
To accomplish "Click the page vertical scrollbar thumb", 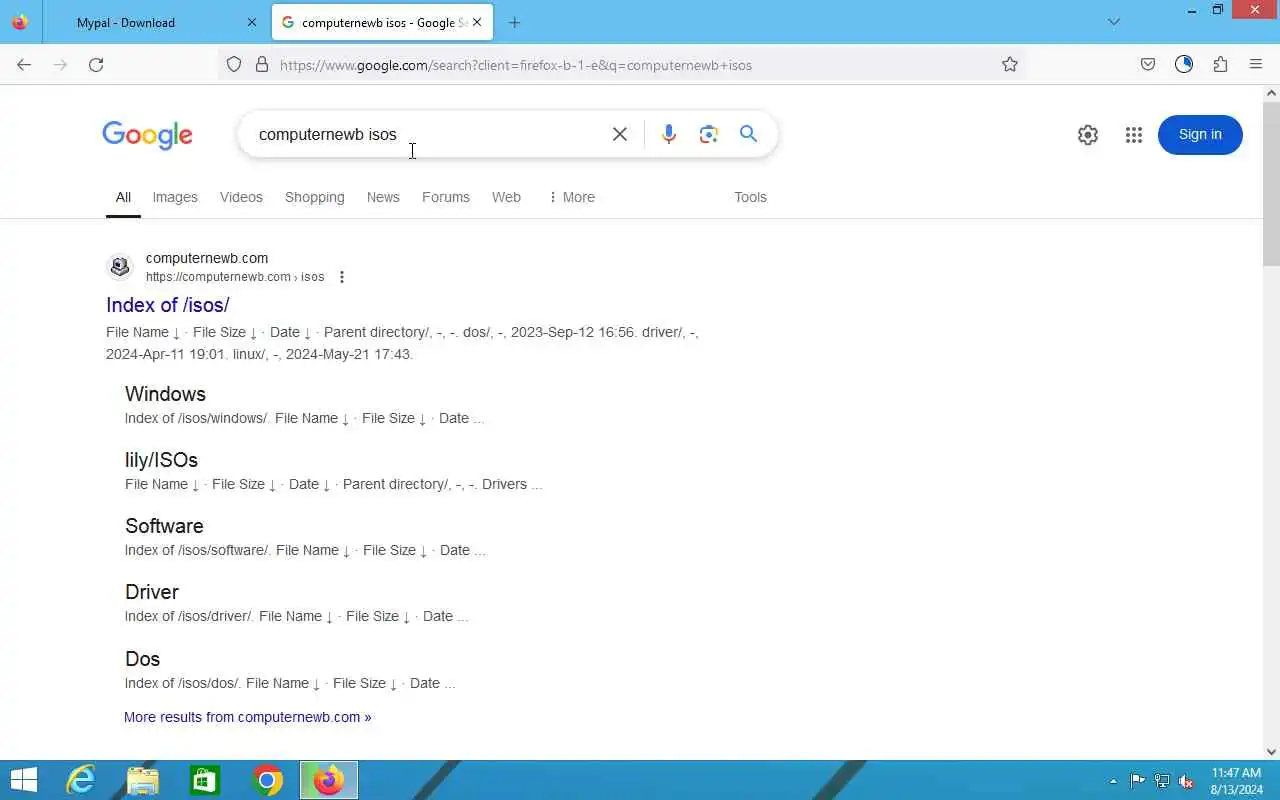I will (x=1271, y=184).
